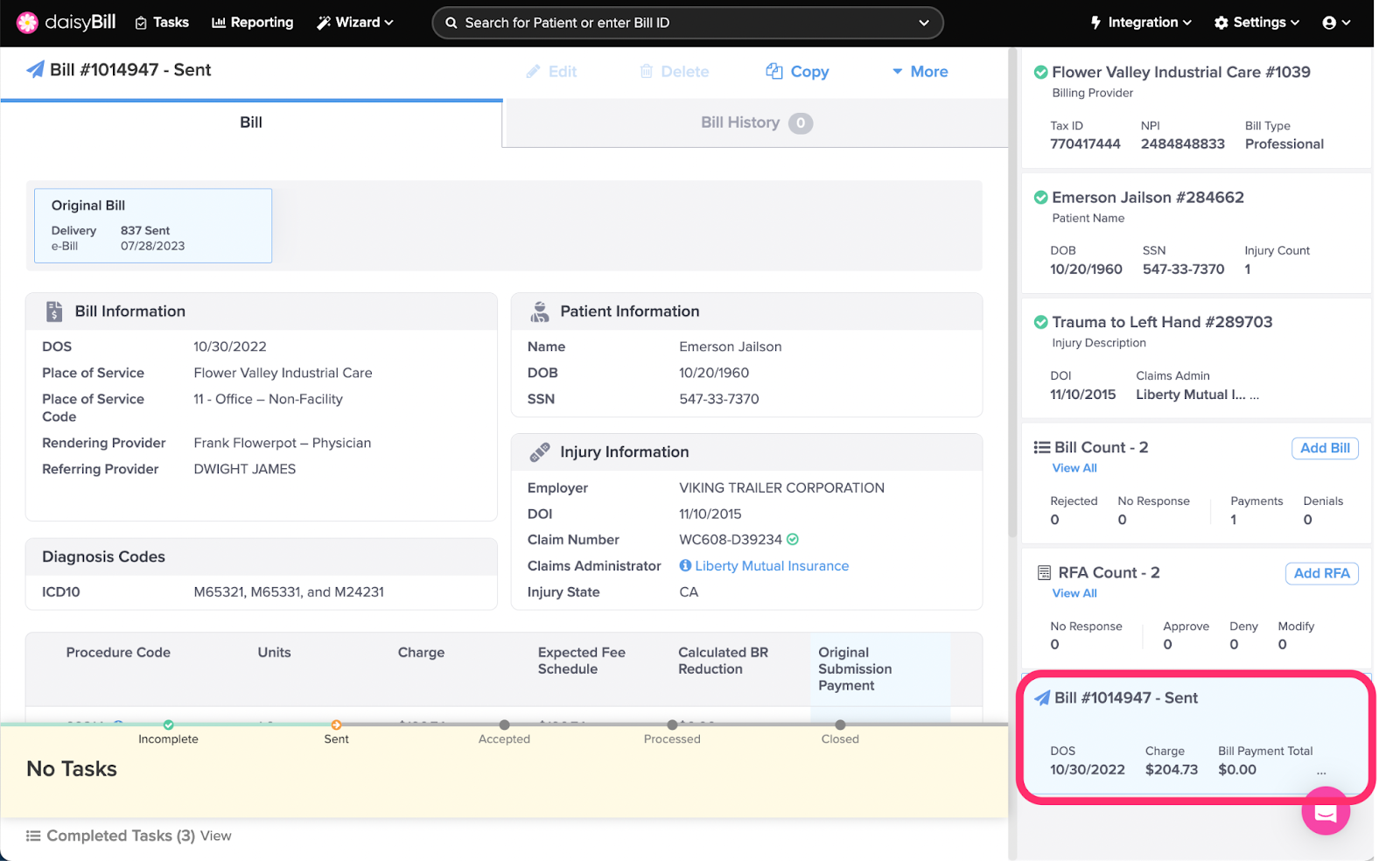Open the Wizard dropdown menu

(355, 23)
